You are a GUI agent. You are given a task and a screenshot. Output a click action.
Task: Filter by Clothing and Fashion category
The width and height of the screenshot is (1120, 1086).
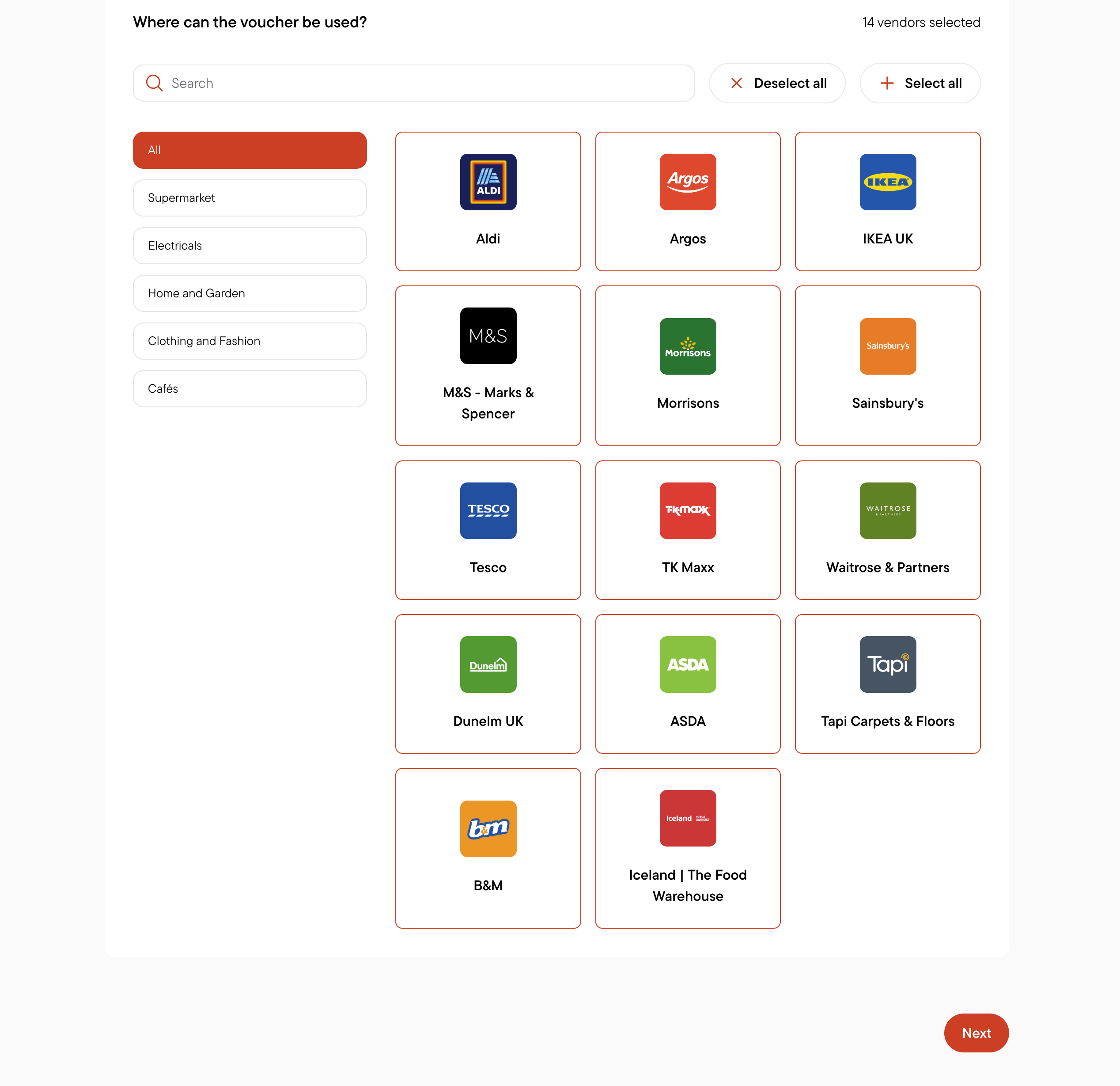coord(250,341)
